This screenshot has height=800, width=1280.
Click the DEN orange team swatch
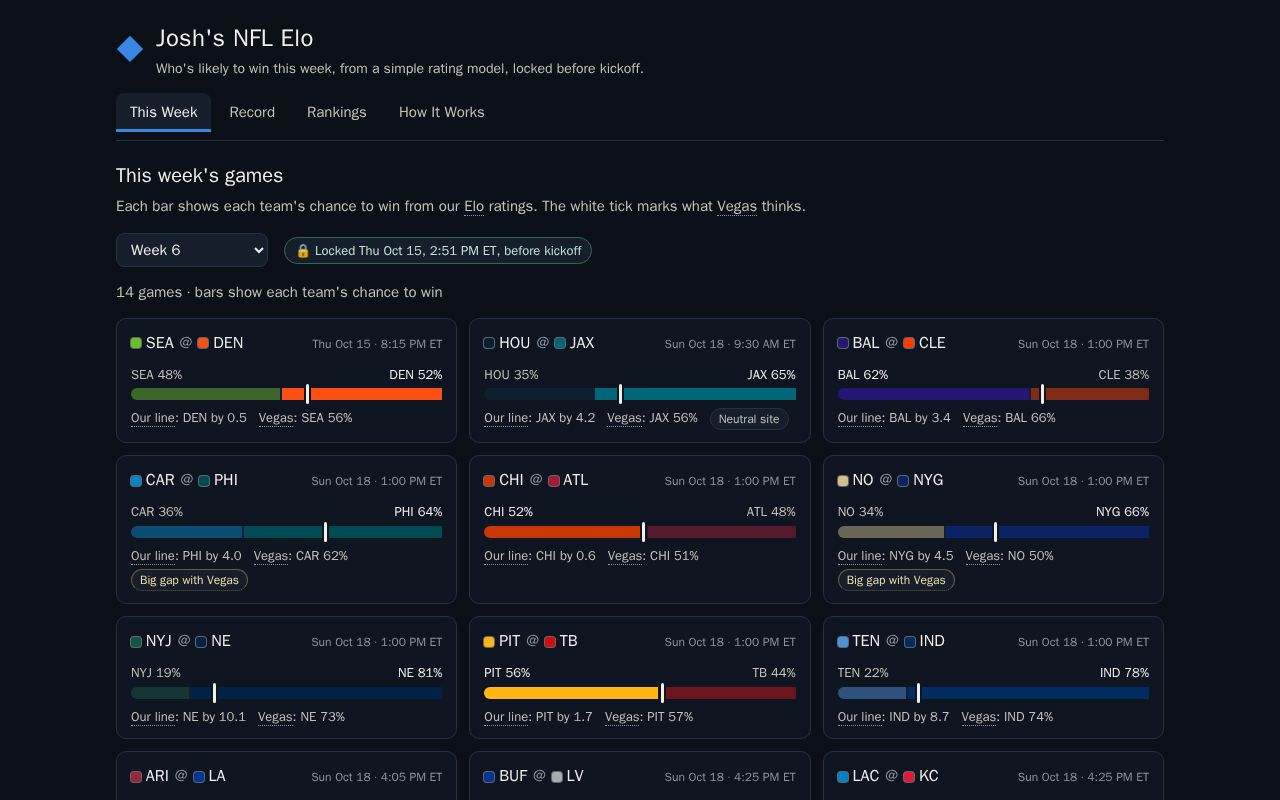click(203, 343)
